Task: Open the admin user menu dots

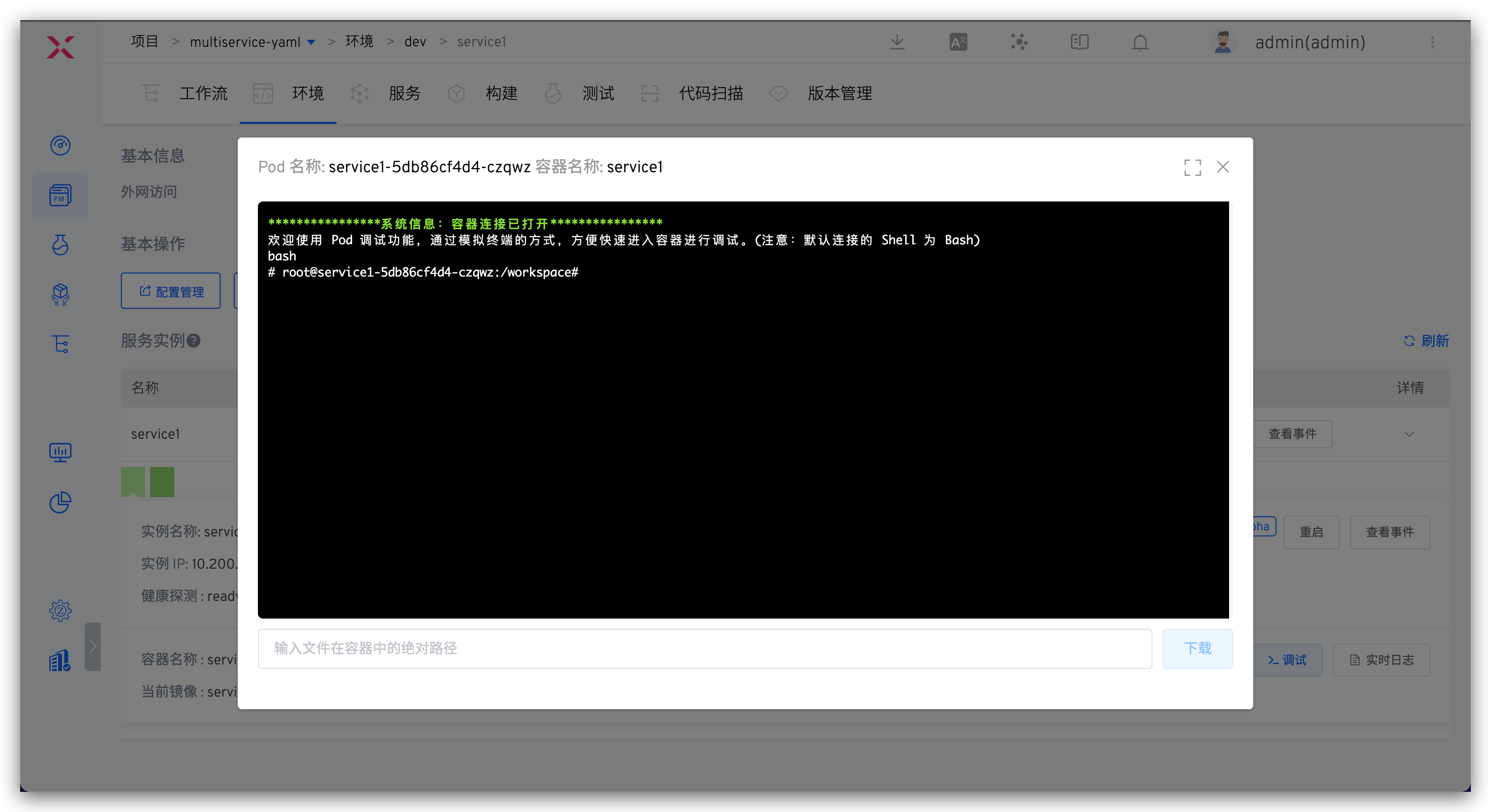Action: click(x=1432, y=42)
